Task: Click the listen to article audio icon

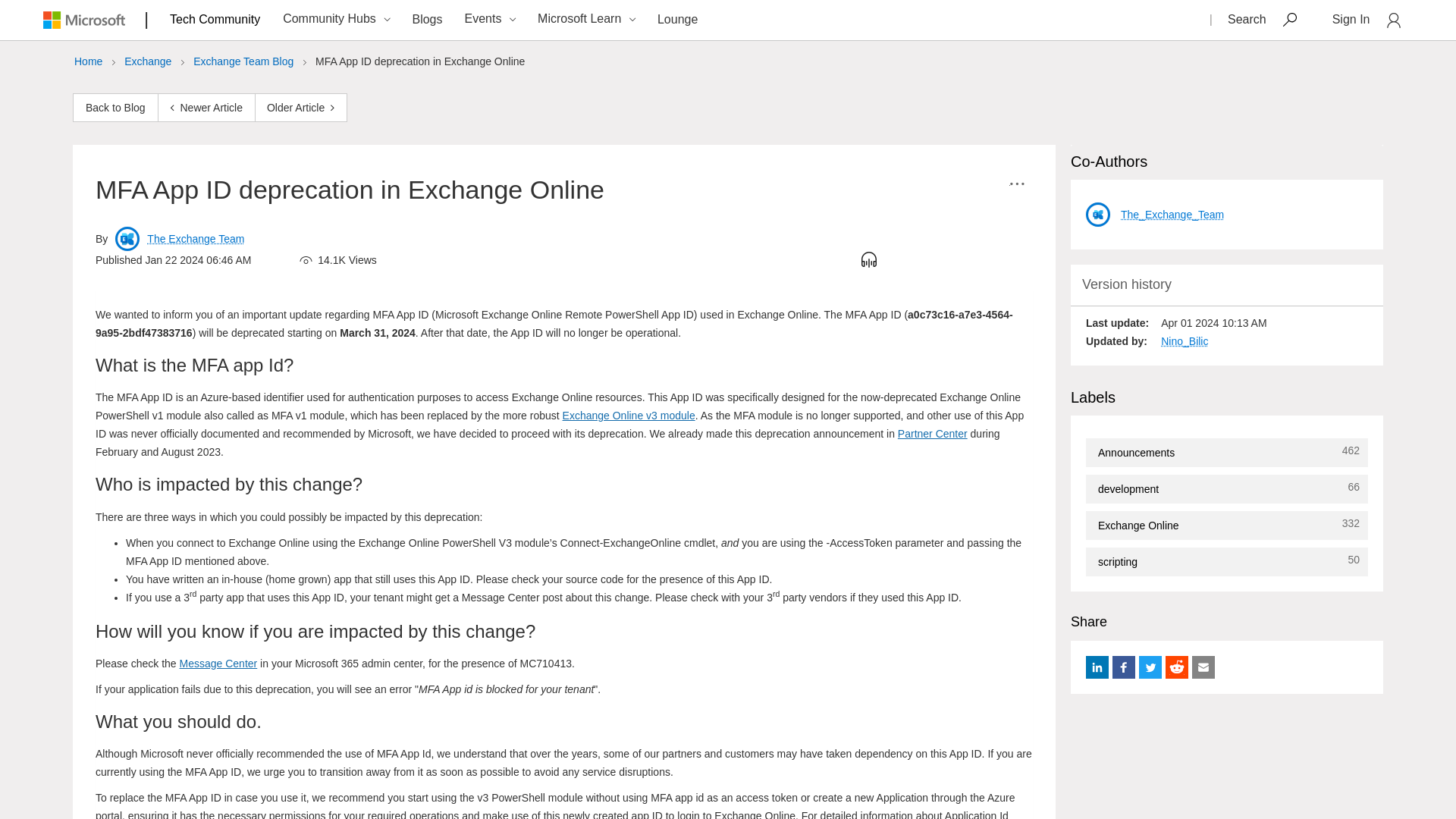Action: [869, 260]
